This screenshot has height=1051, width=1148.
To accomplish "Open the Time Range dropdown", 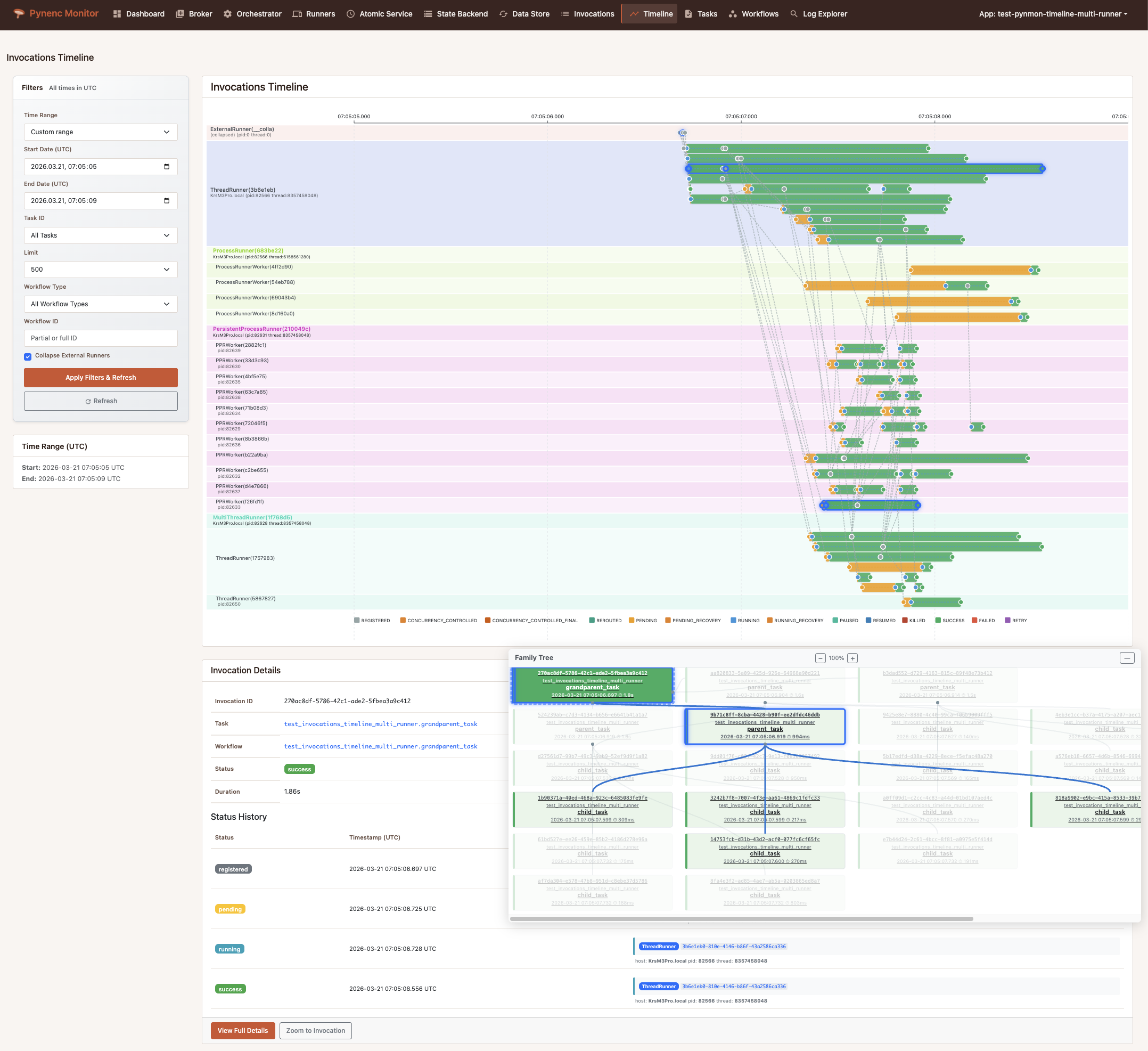I will point(100,132).
